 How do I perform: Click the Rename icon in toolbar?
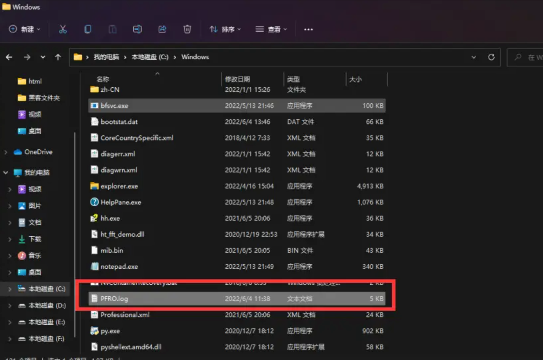pyautogui.click(x=137, y=29)
